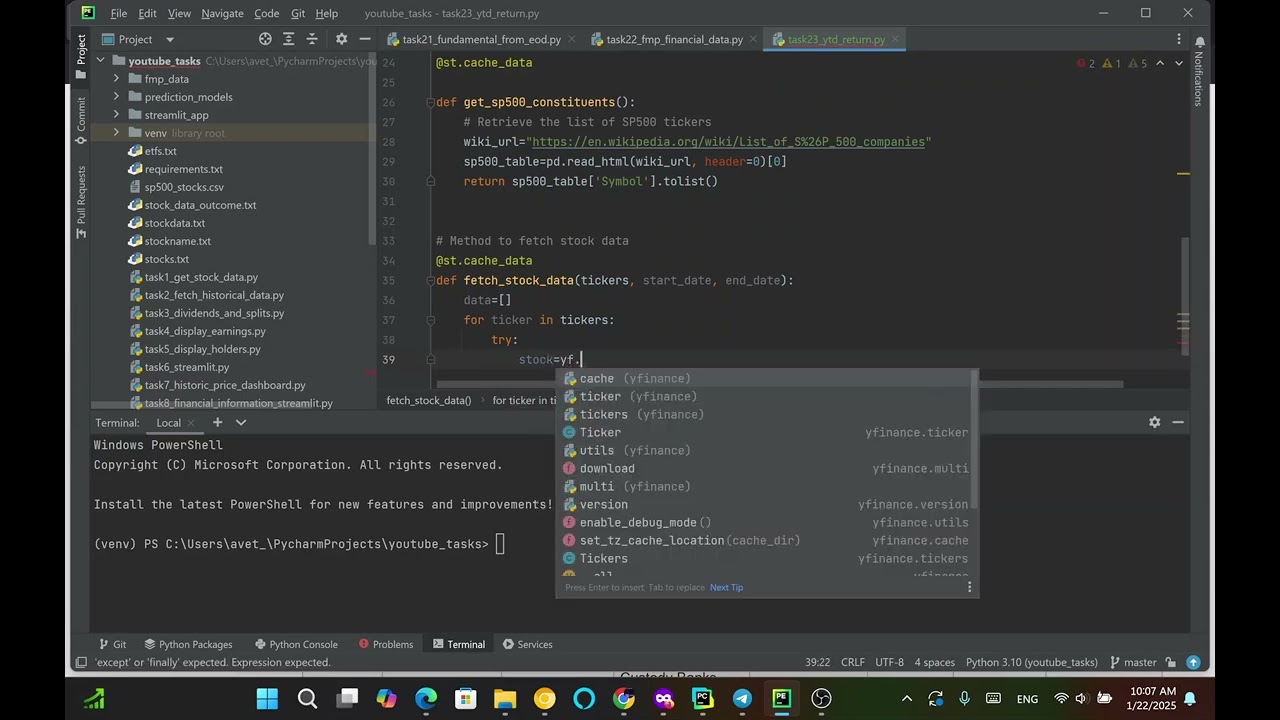Close the task23_ytd_return.py tab
Screen dimensions: 1280x720
(x=896, y=39)
